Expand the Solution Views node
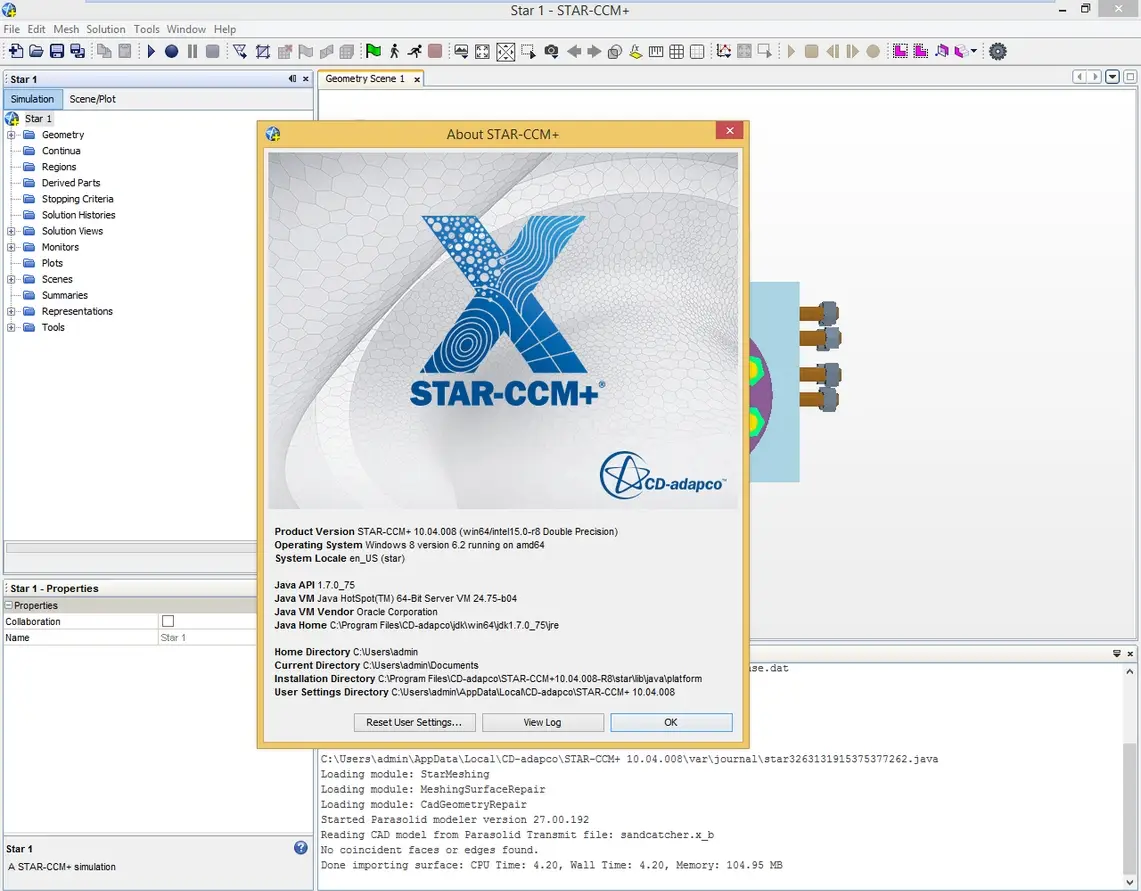The width and height of the screenshot is (1141, 891). (11, 231)
